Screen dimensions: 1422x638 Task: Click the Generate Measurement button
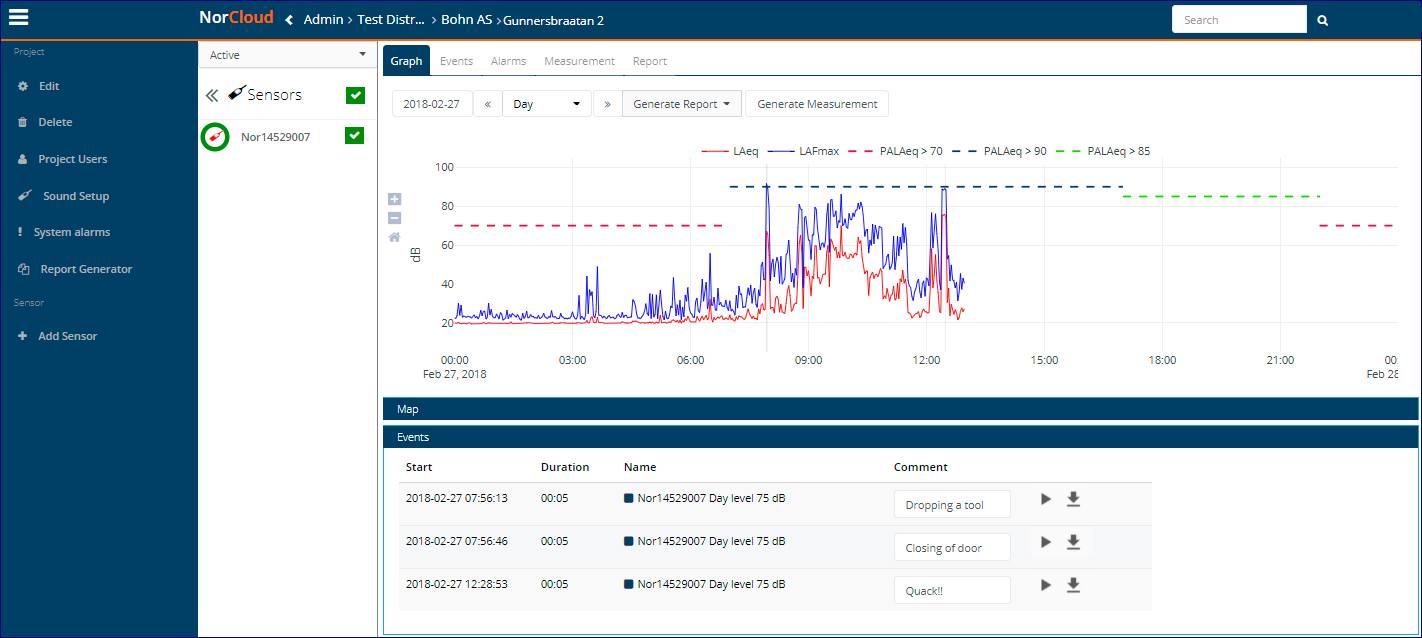point(816,104)
